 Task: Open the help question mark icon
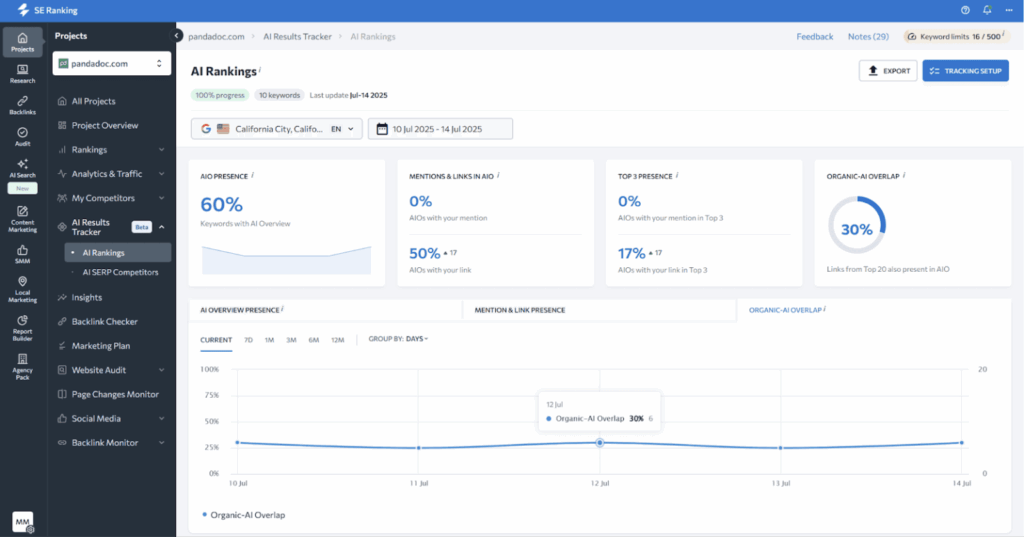tap(965, 10)
